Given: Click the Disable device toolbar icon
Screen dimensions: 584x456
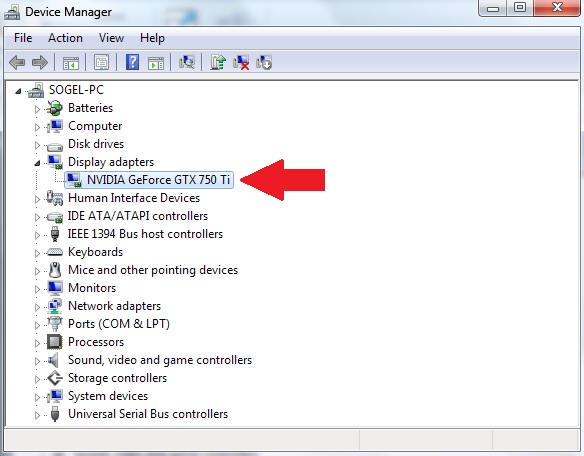Looking at the screenshot, I should 264,62.
